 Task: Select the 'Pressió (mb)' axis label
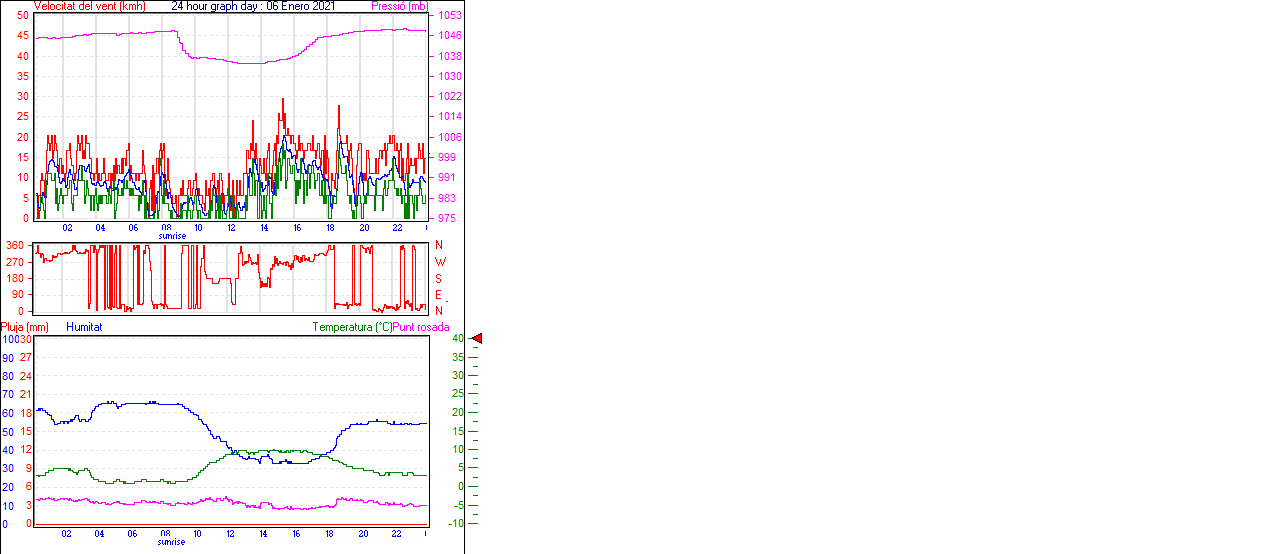[399, 6]
